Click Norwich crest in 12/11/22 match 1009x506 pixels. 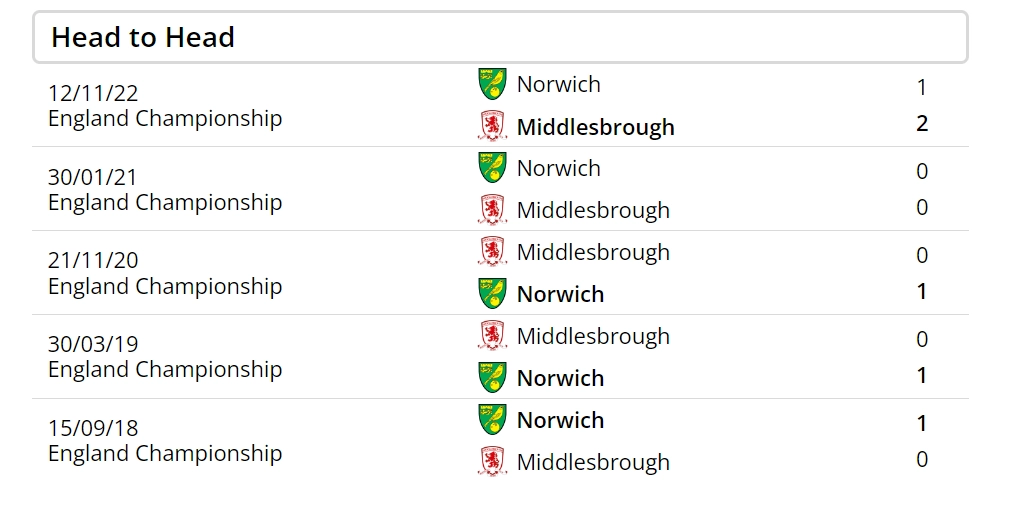click(492, 84)
